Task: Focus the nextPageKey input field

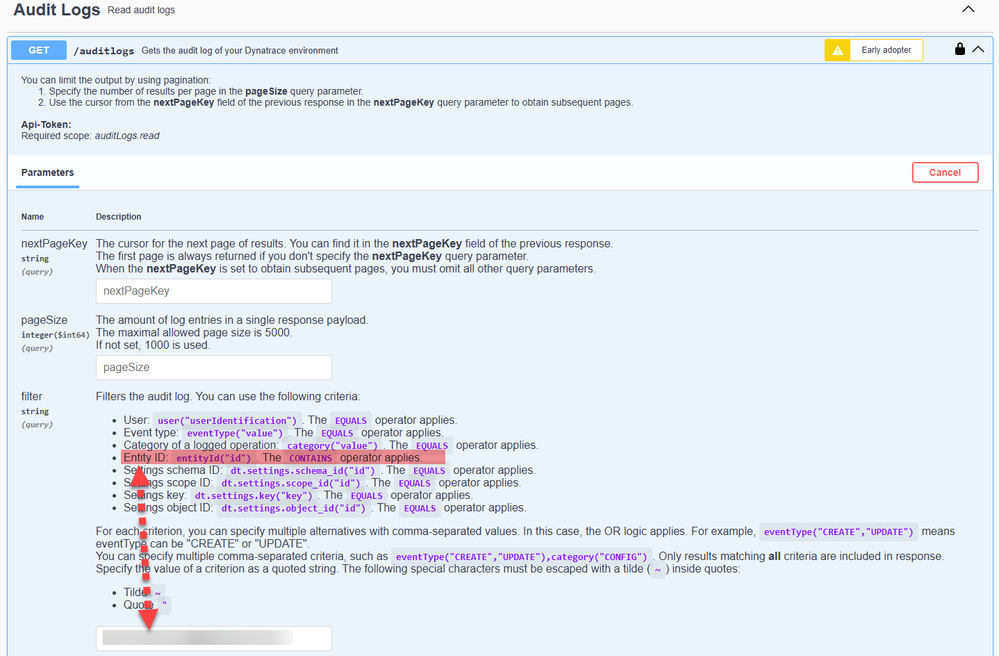Action: tap(213, 291)
